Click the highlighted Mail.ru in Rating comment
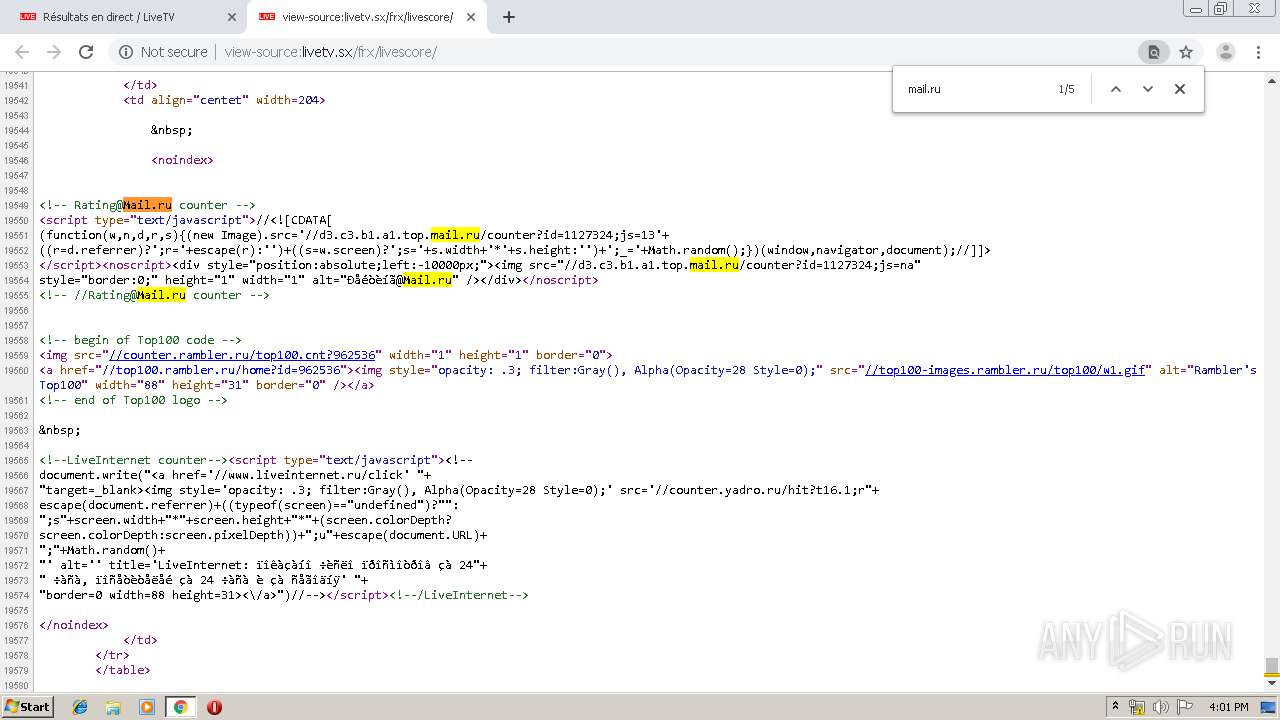The height and width of the screenshot is (720, 1280). (148, 205)
